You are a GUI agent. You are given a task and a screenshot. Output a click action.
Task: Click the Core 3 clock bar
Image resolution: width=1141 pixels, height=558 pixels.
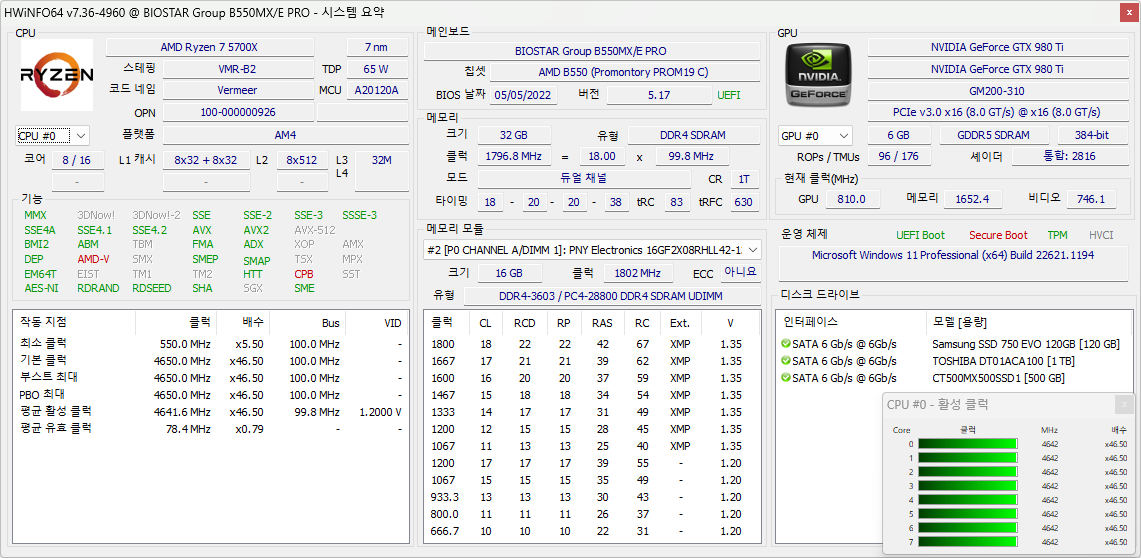click(968, 486)
